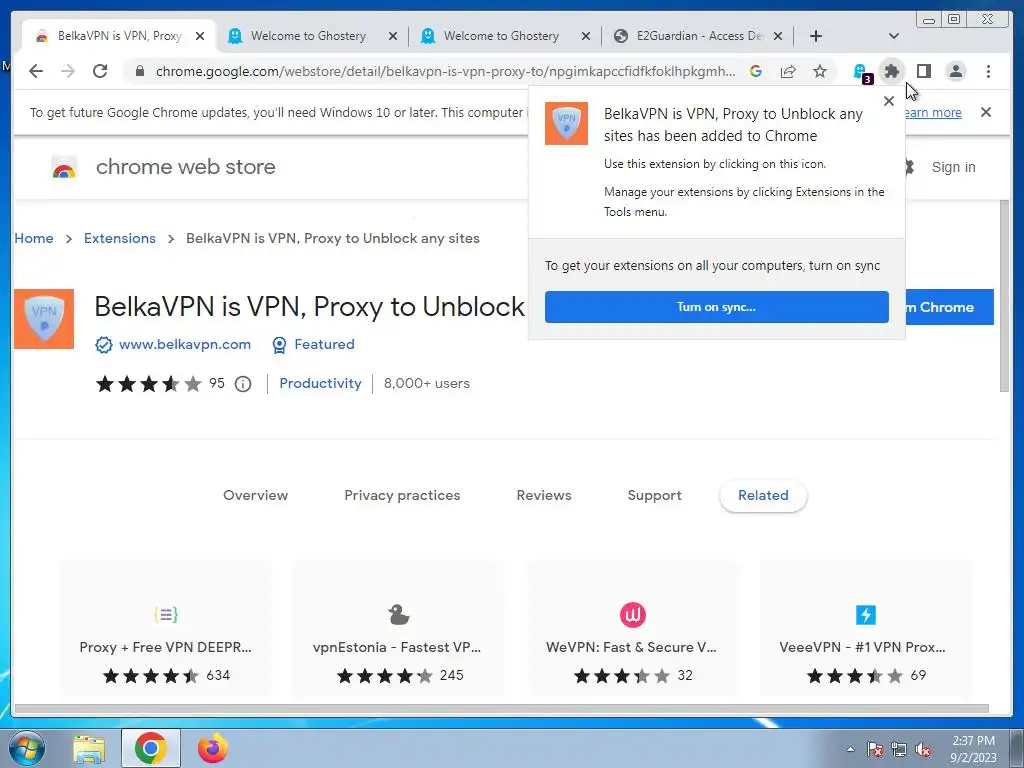This screenshot has height=768, width=1024.
Task: View site information lock icon
Action: pos(140,71)
